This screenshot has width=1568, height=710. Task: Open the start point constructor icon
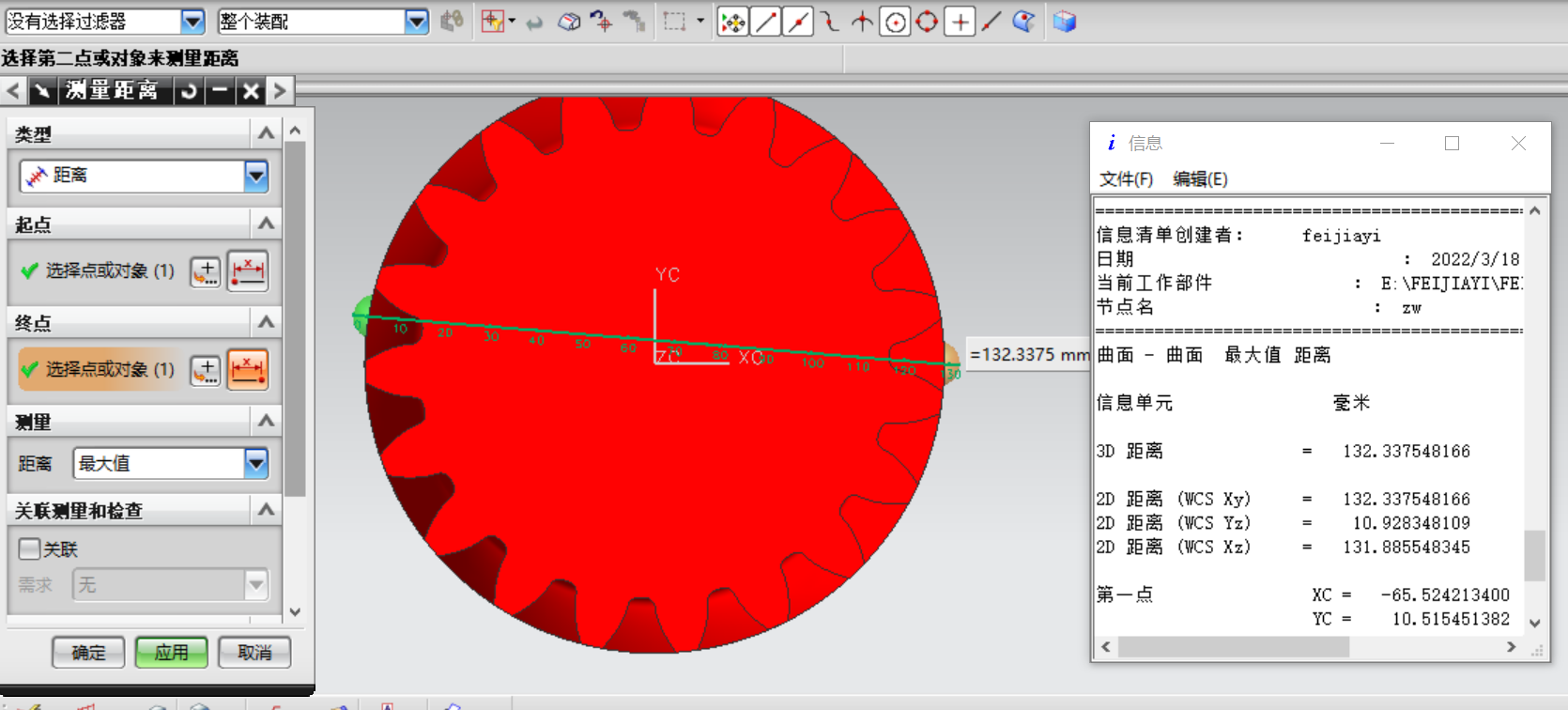point(206,271)
